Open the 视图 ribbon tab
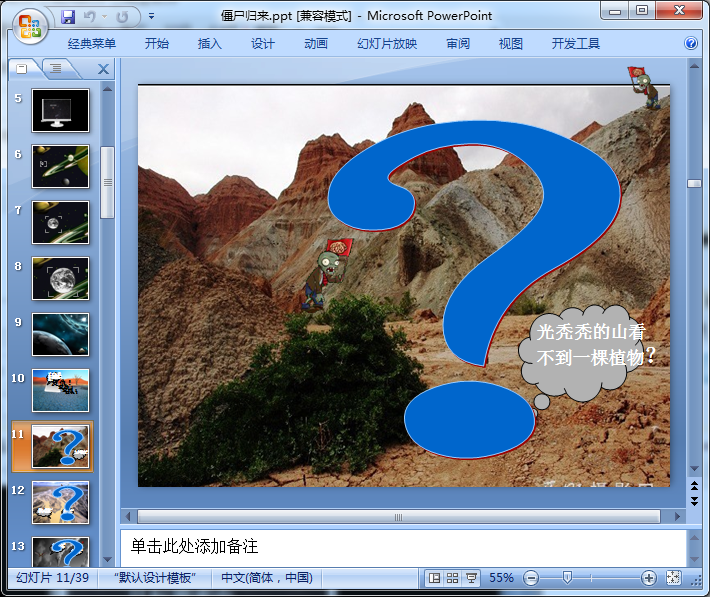The height and width of the screenshot is (597, 710). point(511,43)
